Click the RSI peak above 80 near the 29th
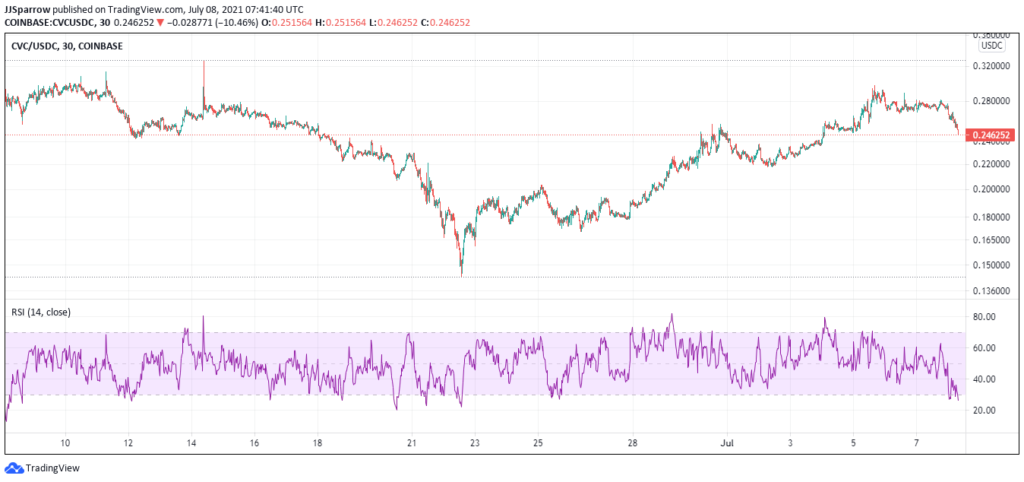The width and height of the screenshot is (1024, 482). (x=671, y=317)
